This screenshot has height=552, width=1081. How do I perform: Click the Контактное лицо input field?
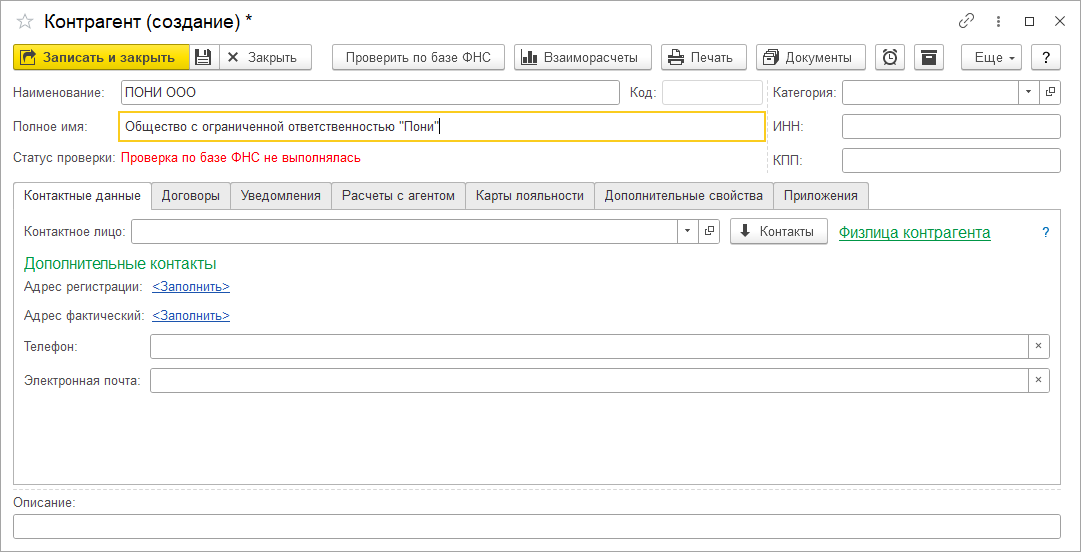point(405,232)
